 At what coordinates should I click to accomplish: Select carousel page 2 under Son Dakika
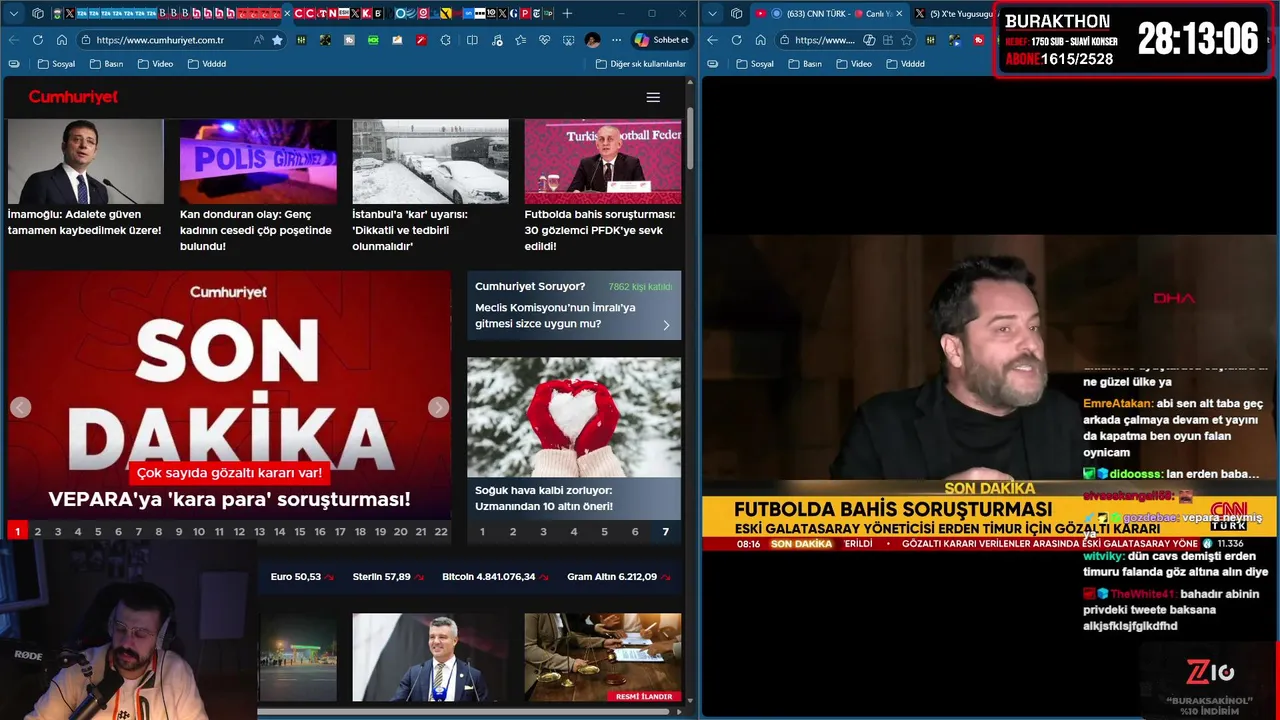pyautogui.click(x=38, y=532)
